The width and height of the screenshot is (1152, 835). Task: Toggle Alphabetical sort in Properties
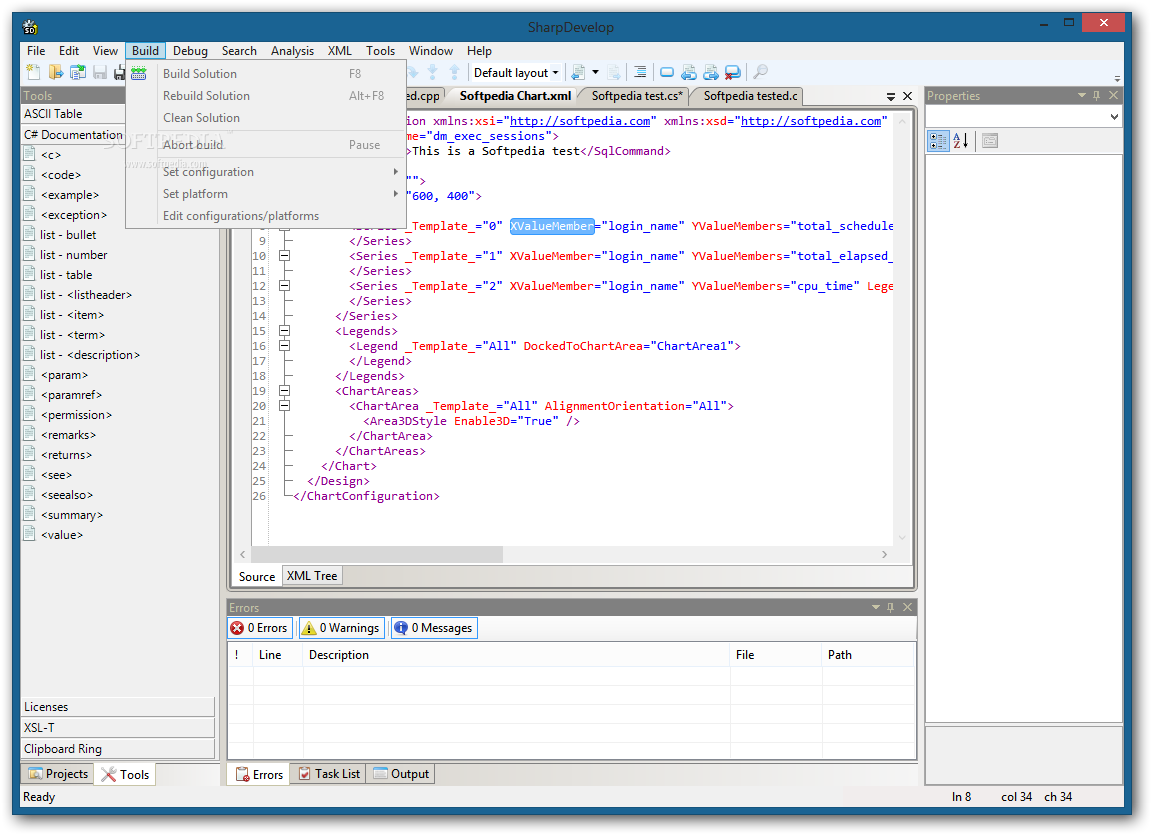[960, 141]
